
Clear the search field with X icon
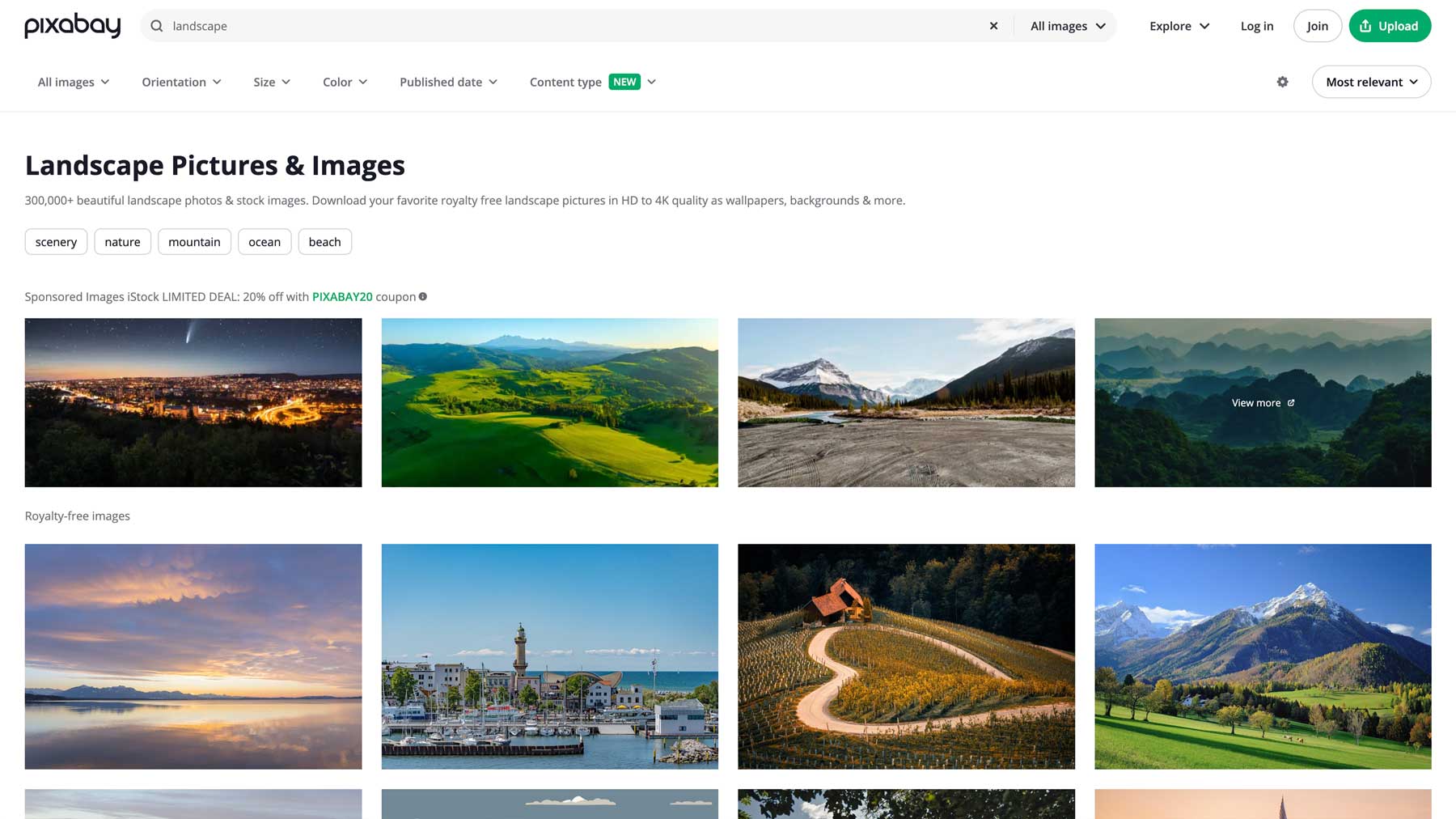click(993, 26)
